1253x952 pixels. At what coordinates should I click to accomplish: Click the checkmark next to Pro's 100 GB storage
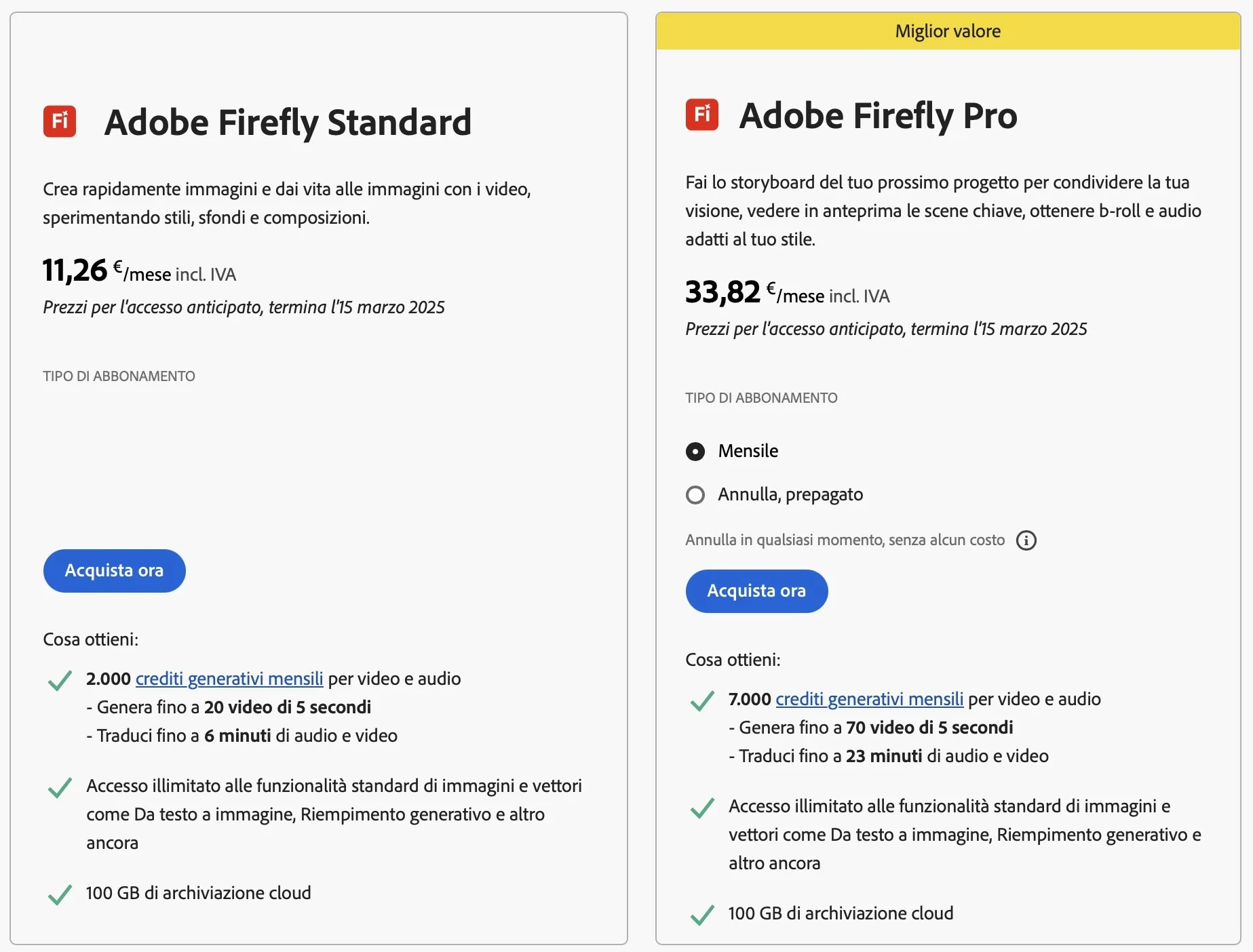point(702,915)
